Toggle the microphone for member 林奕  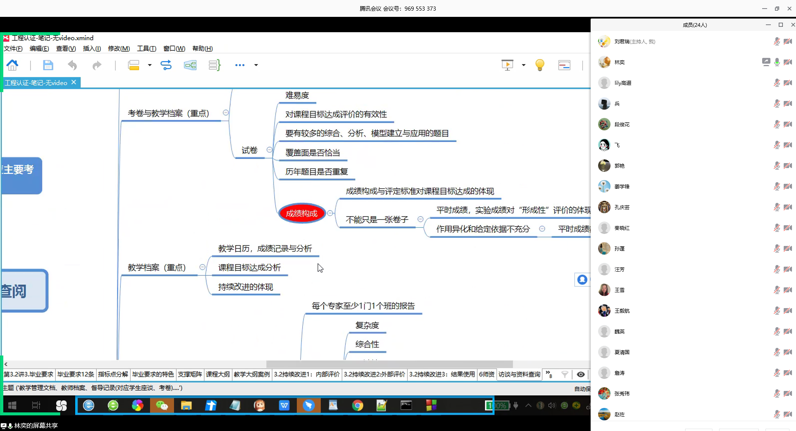(777, 62)
